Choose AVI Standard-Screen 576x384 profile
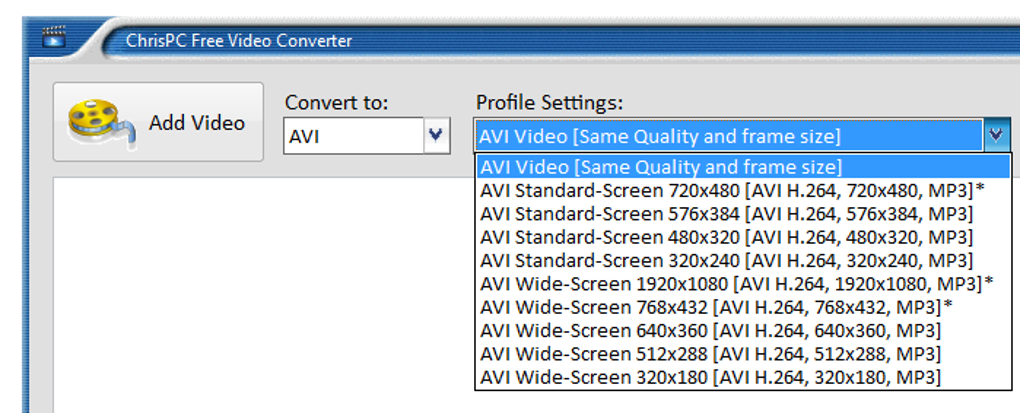 726,213
